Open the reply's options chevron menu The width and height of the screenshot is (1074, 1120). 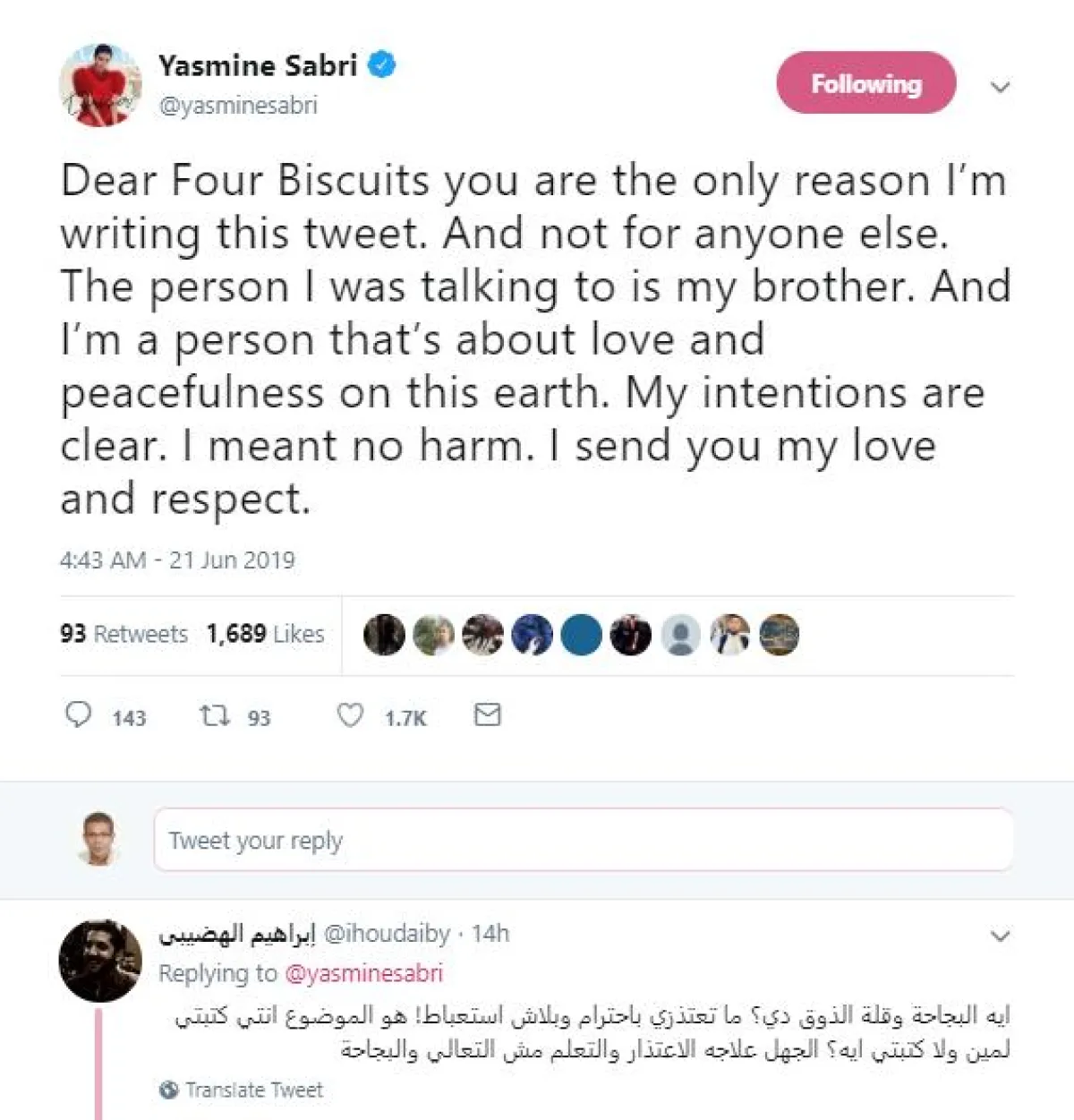click(1001, 936)
